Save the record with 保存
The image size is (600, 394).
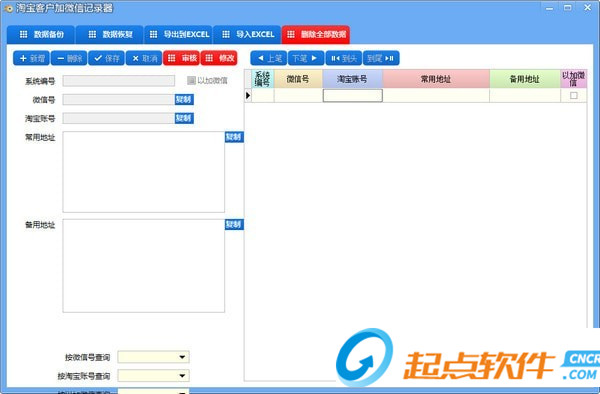click(x=107, y=58)
